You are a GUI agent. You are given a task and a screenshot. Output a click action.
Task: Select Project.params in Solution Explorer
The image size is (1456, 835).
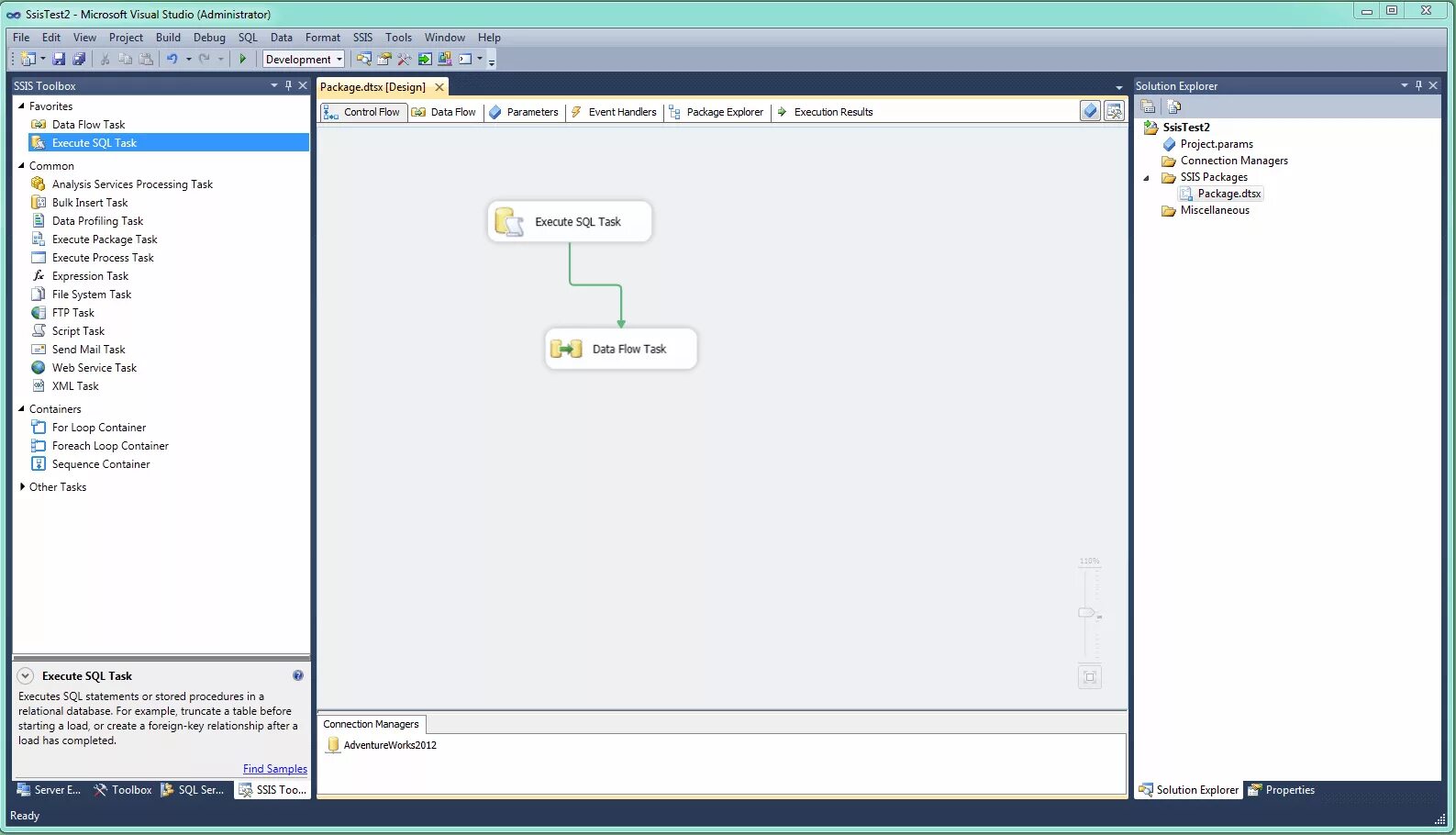tap(1207, 144)
